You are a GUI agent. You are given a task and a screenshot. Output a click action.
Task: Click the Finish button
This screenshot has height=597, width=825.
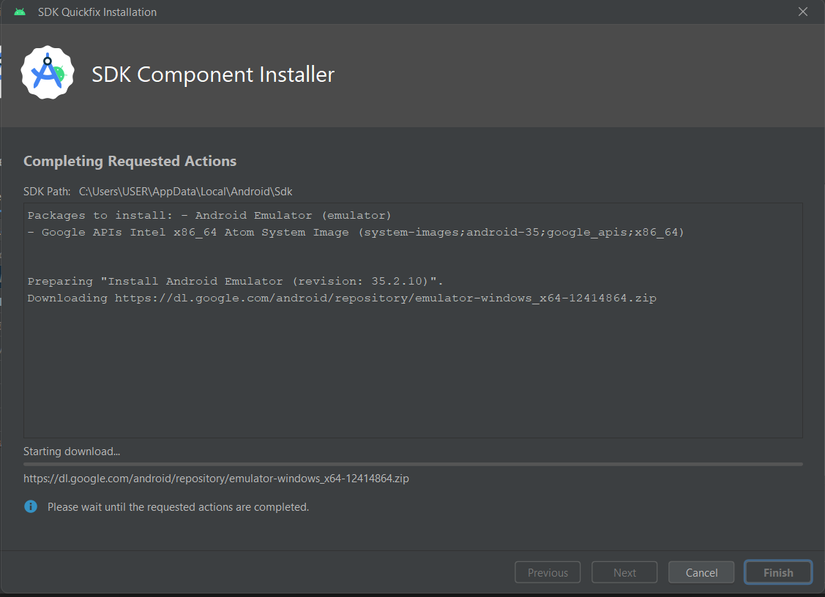[778, 572]
